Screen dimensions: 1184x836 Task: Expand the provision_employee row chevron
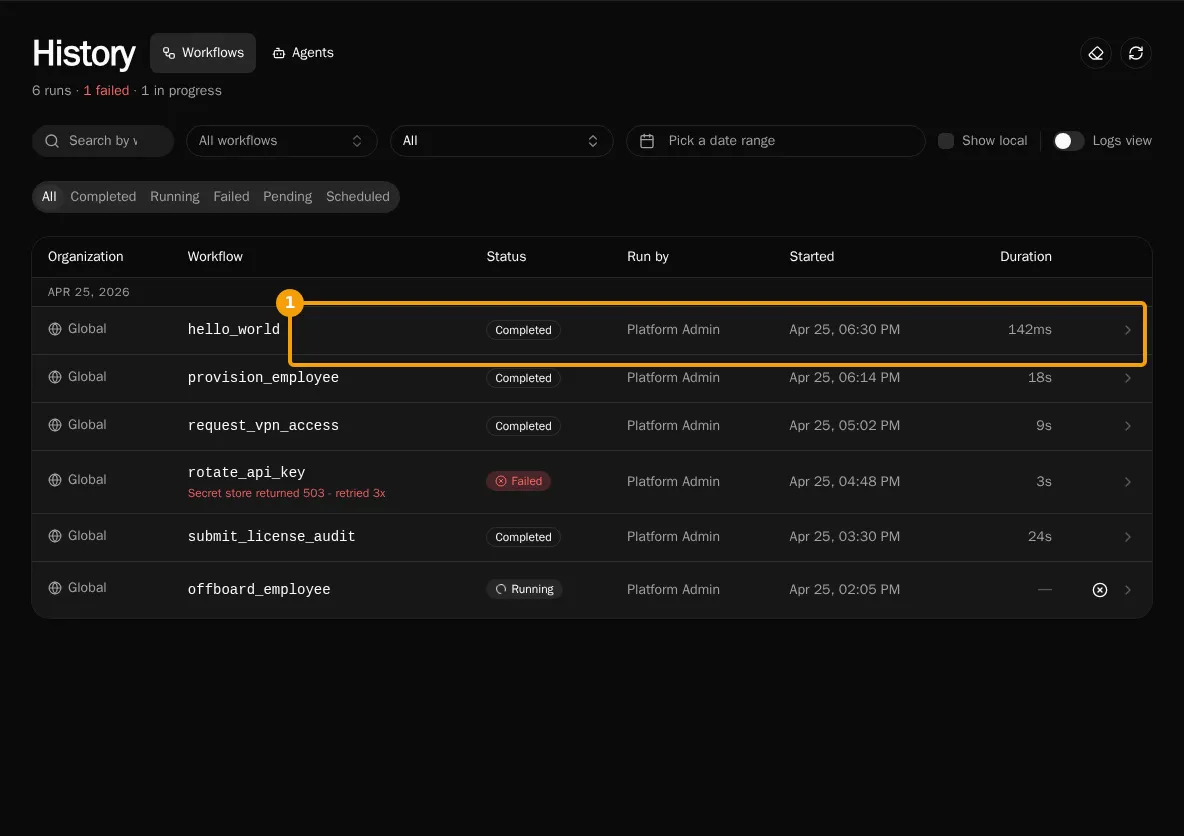pyautogui.click(x=1127, y=378)
